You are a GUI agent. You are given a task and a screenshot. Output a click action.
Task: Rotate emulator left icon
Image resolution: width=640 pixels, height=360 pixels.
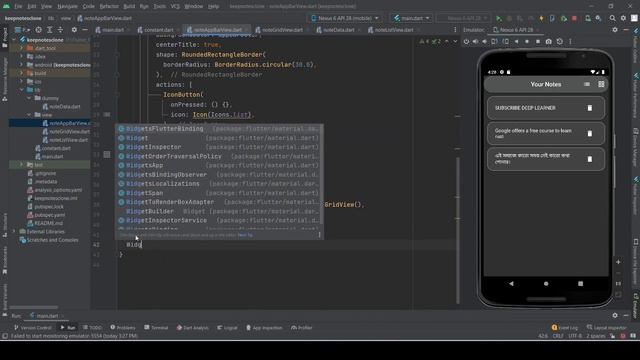[x=494, y=42]
